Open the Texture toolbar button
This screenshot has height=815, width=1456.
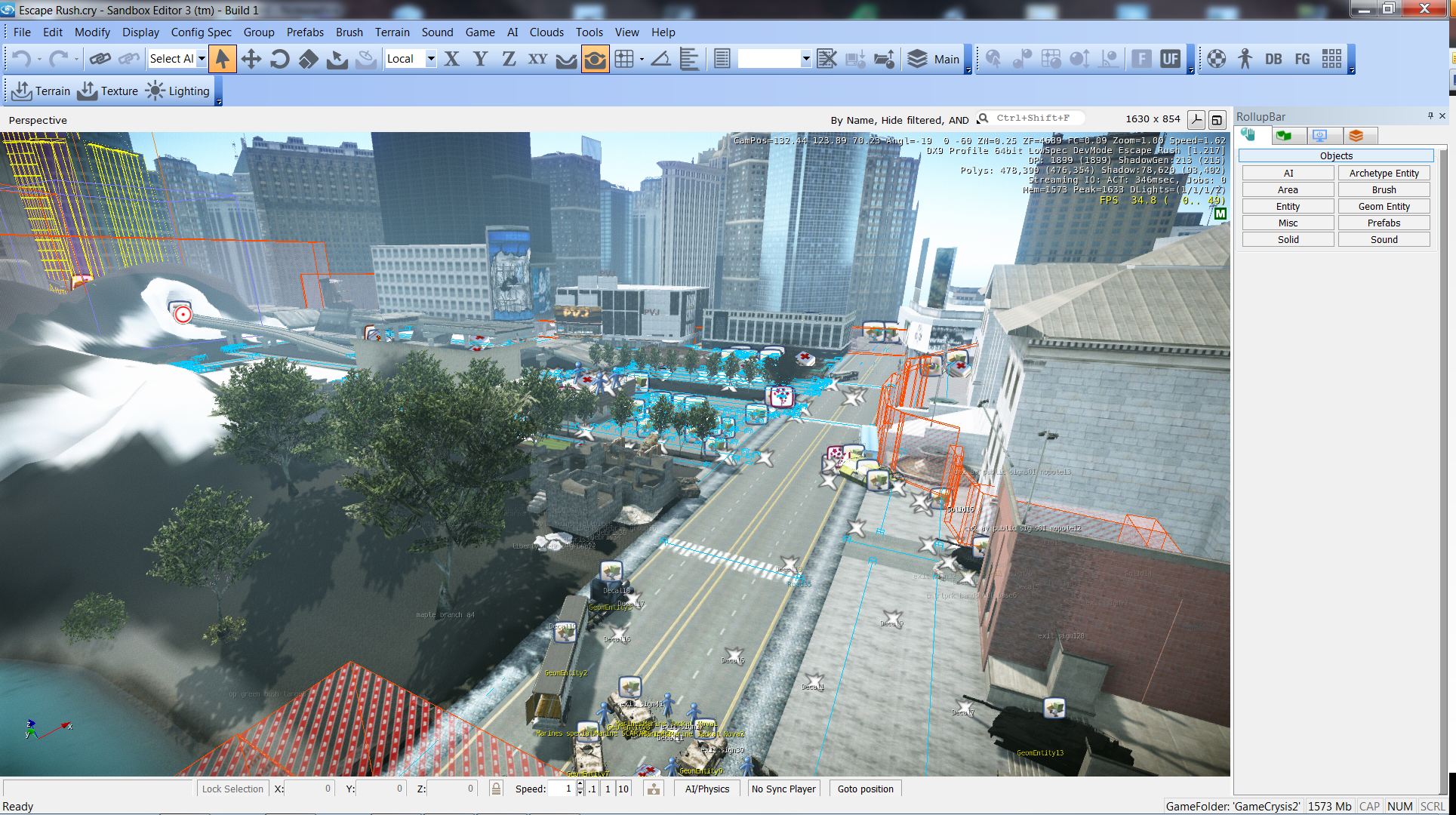(x=108, y=91)
